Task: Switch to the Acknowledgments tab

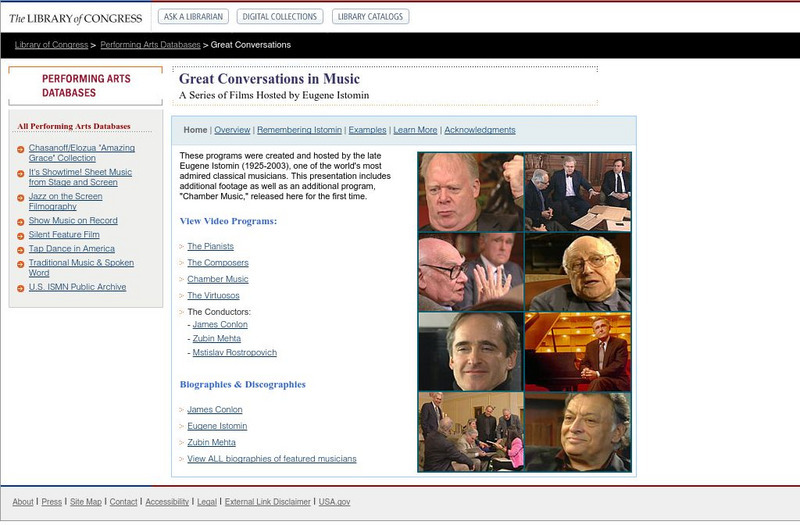Action: tap(480, 130)
